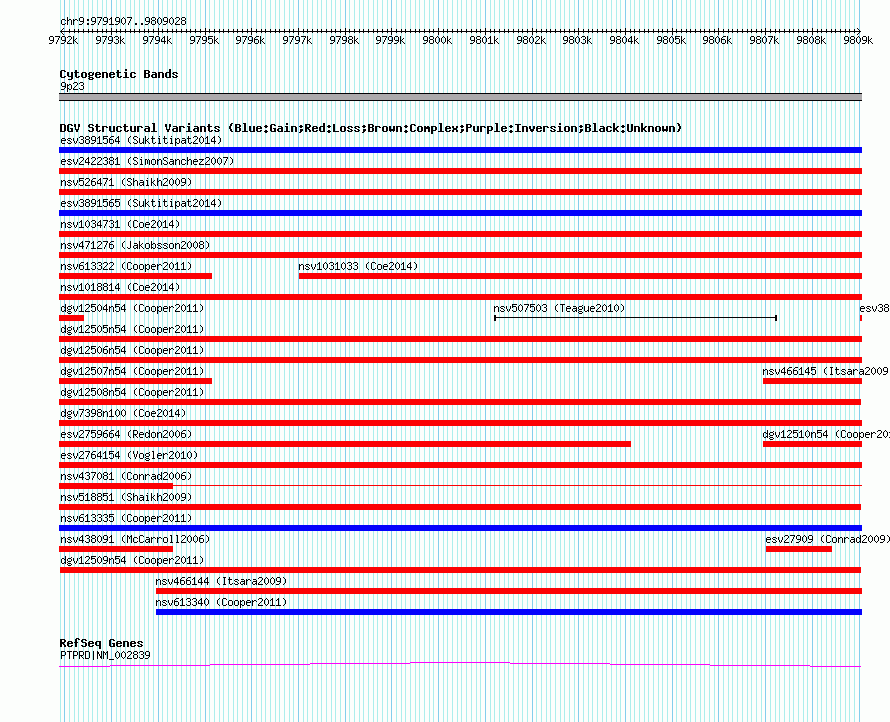Click the magenta PTPRD gene line
Image resolution: width=890 pixels, height=722 pixels.
tap(460, 664)
